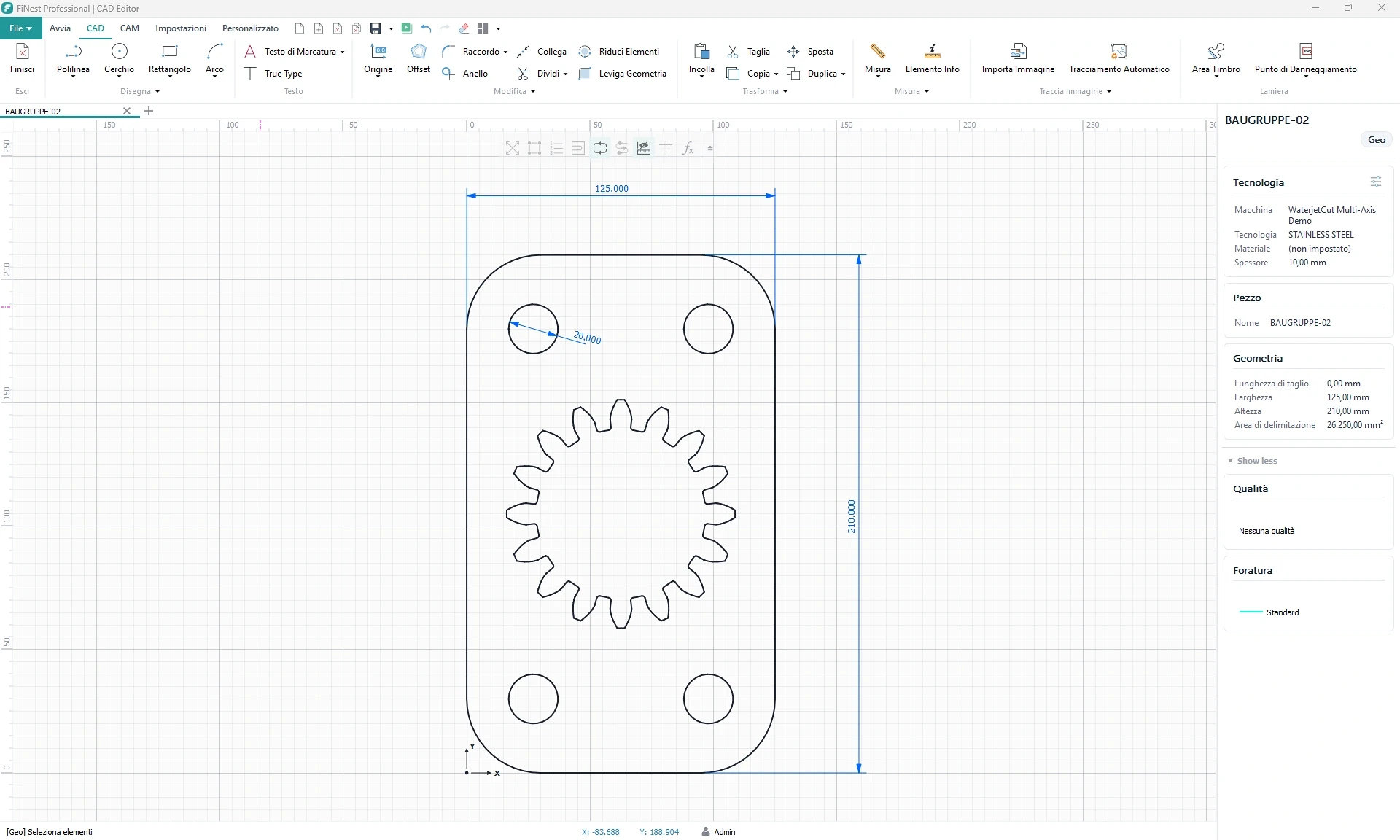Click Riduci Elementi tool
The width and height of the screenshot is (1400, 840).
point(618,52)
